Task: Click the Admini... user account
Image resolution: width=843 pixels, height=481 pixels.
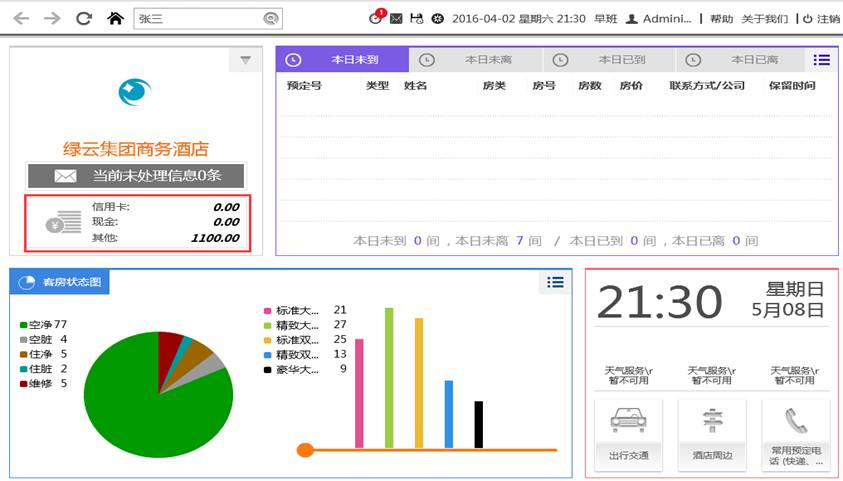Action: coord(659,19)
